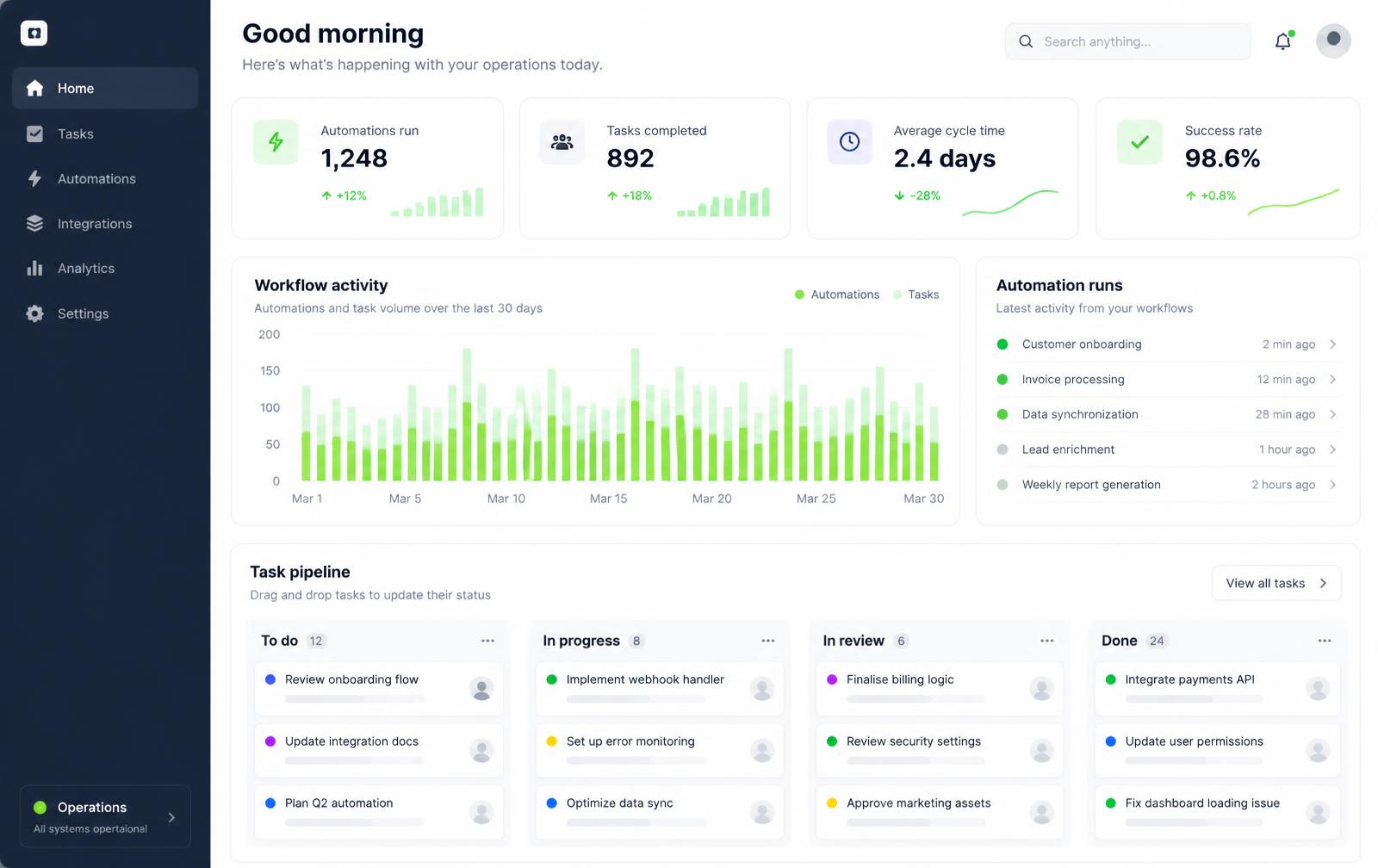The image size is (1378, 868).
Task: Navigate to Analytics
Action: (105, 269)
